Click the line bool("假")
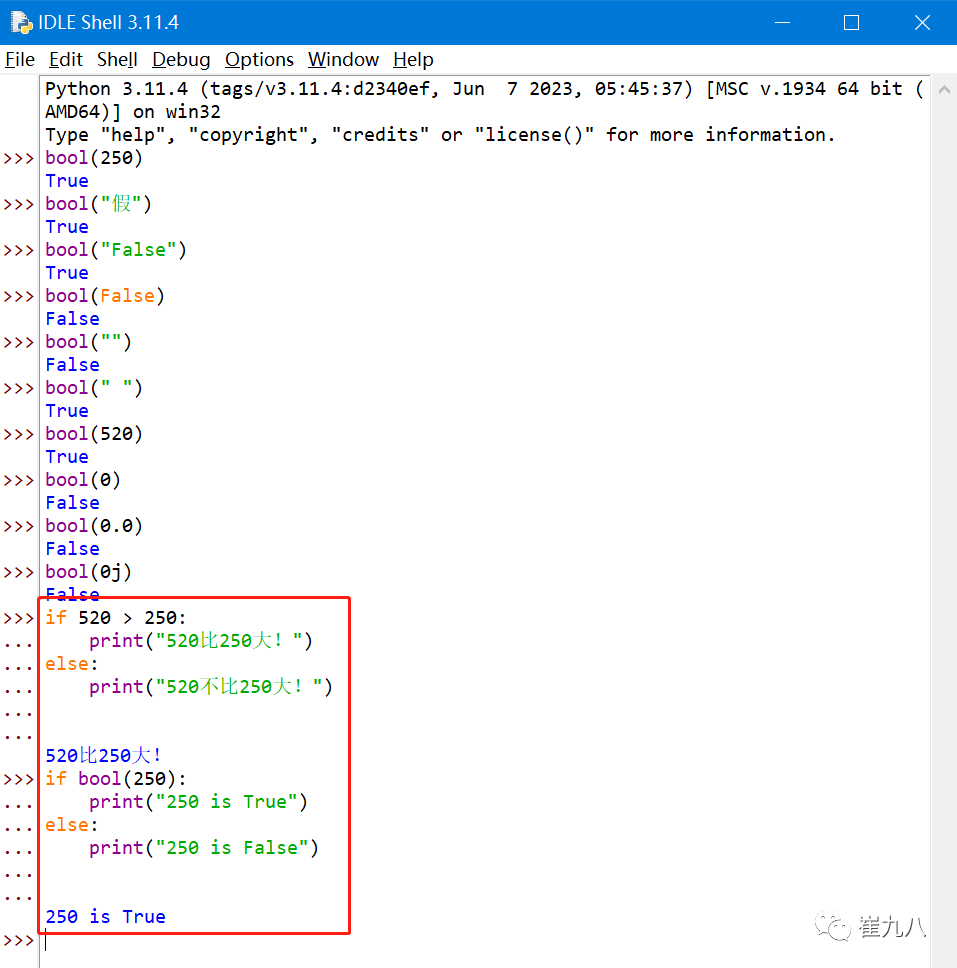Image resolution: width=957 pixels, height=968 pixels. [x=98, y=204]
